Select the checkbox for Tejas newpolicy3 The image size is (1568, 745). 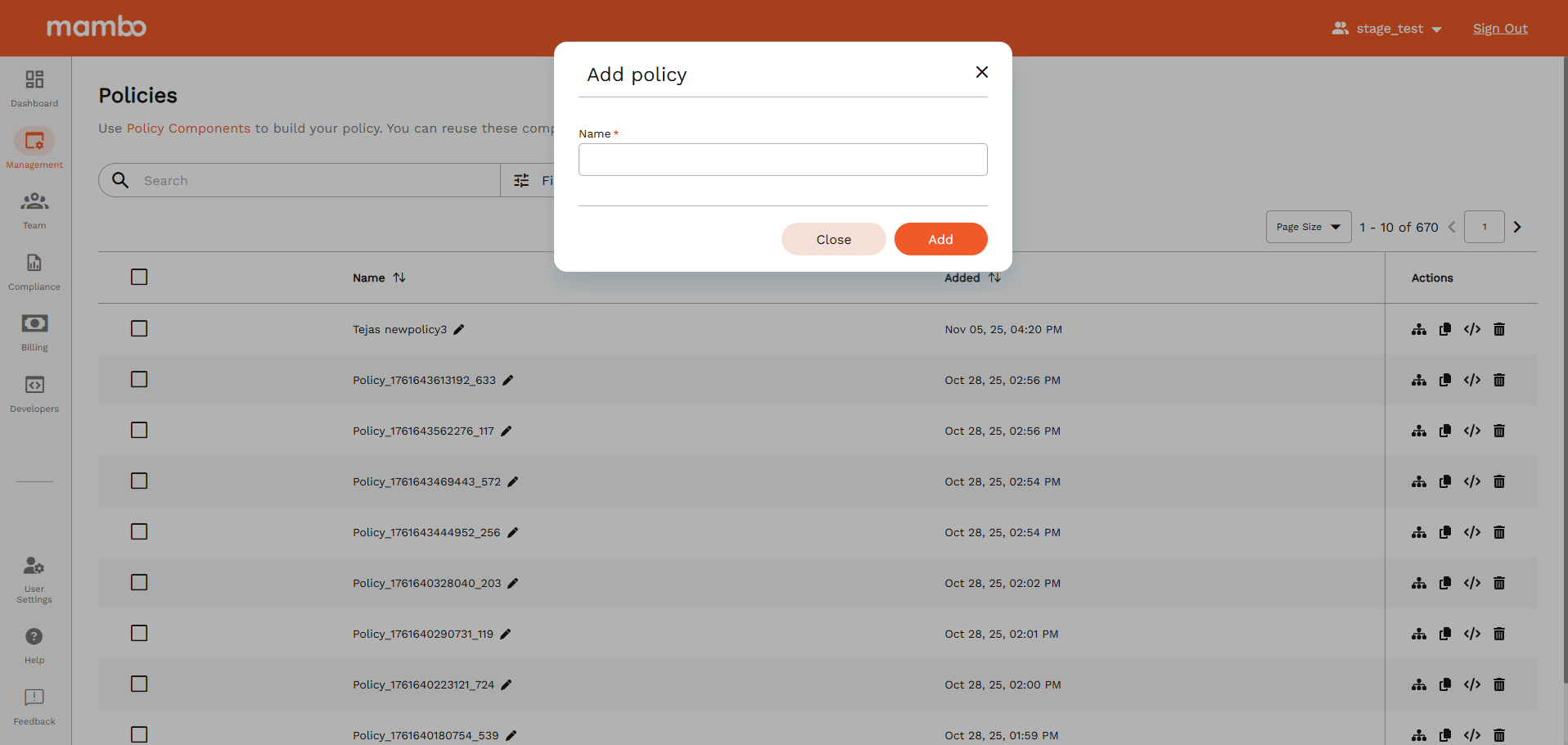pos(138,328)
